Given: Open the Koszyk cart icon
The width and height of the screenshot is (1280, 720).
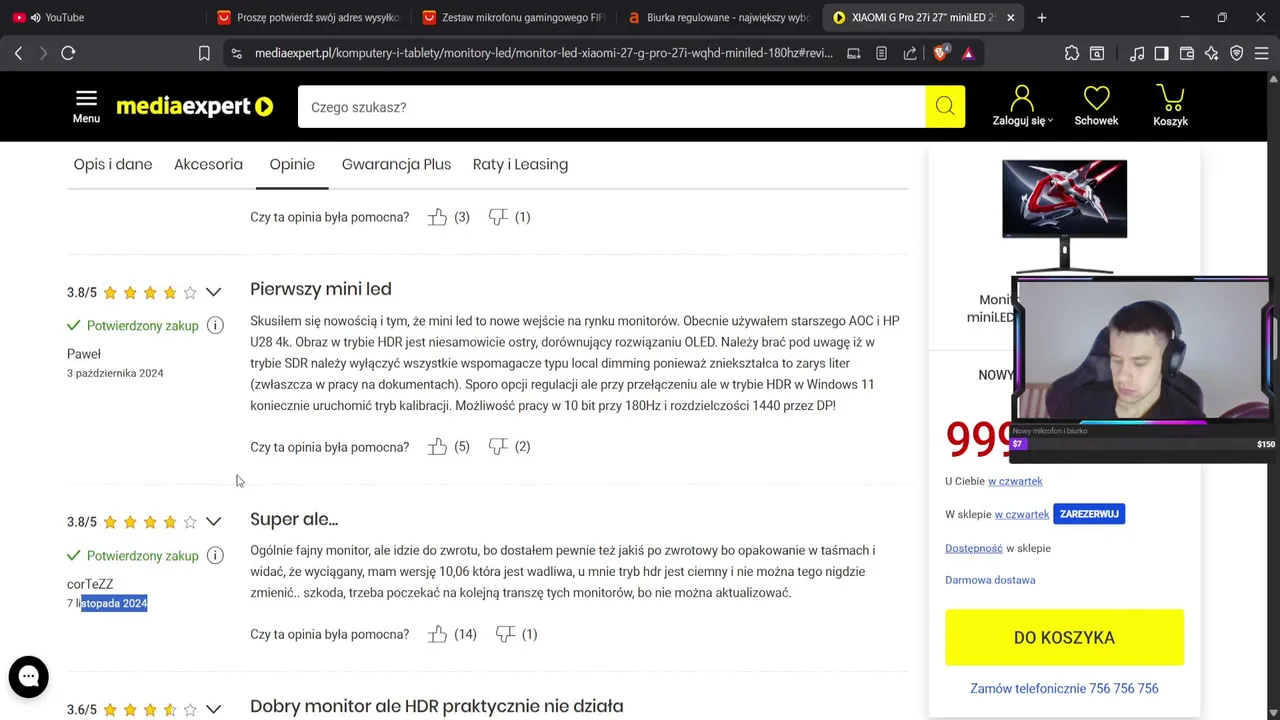Looking at the screenshot, I should (x=1170, y=106).
